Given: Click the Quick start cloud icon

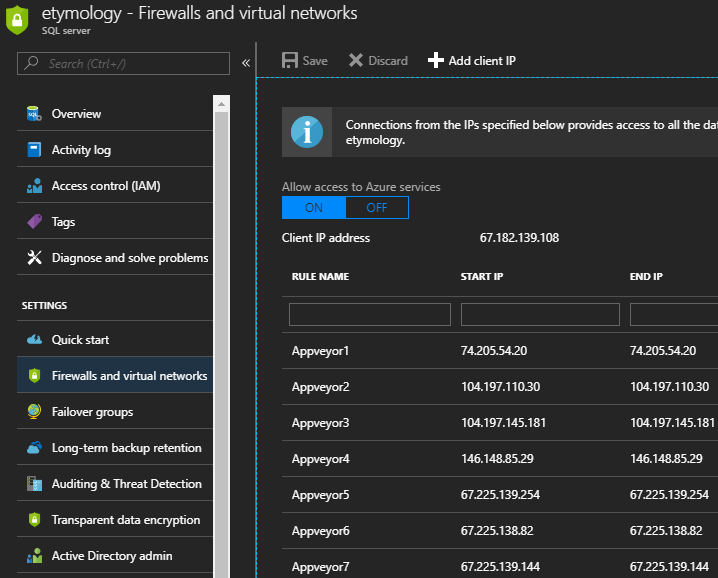Looking at the screenshot, I should pos(34,339).
